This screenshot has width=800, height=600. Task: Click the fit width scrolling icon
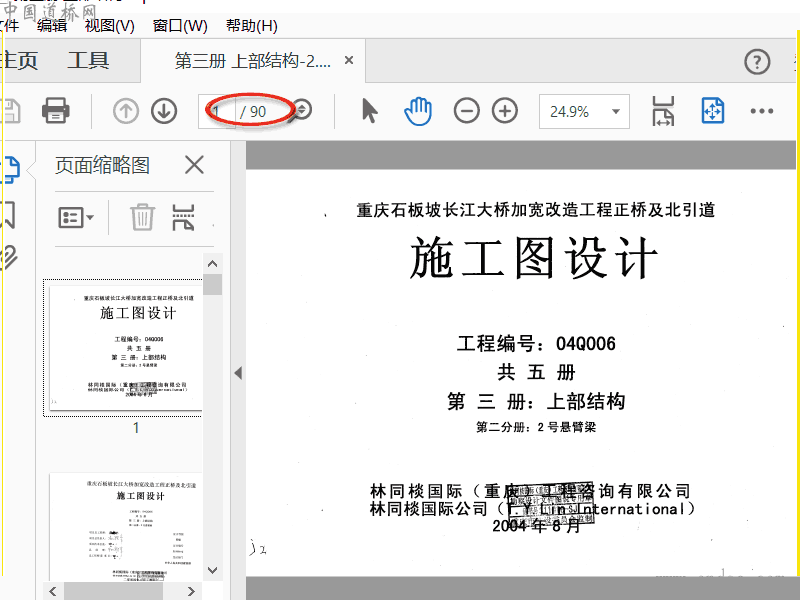pyautogui.click(x=663, y=111)
